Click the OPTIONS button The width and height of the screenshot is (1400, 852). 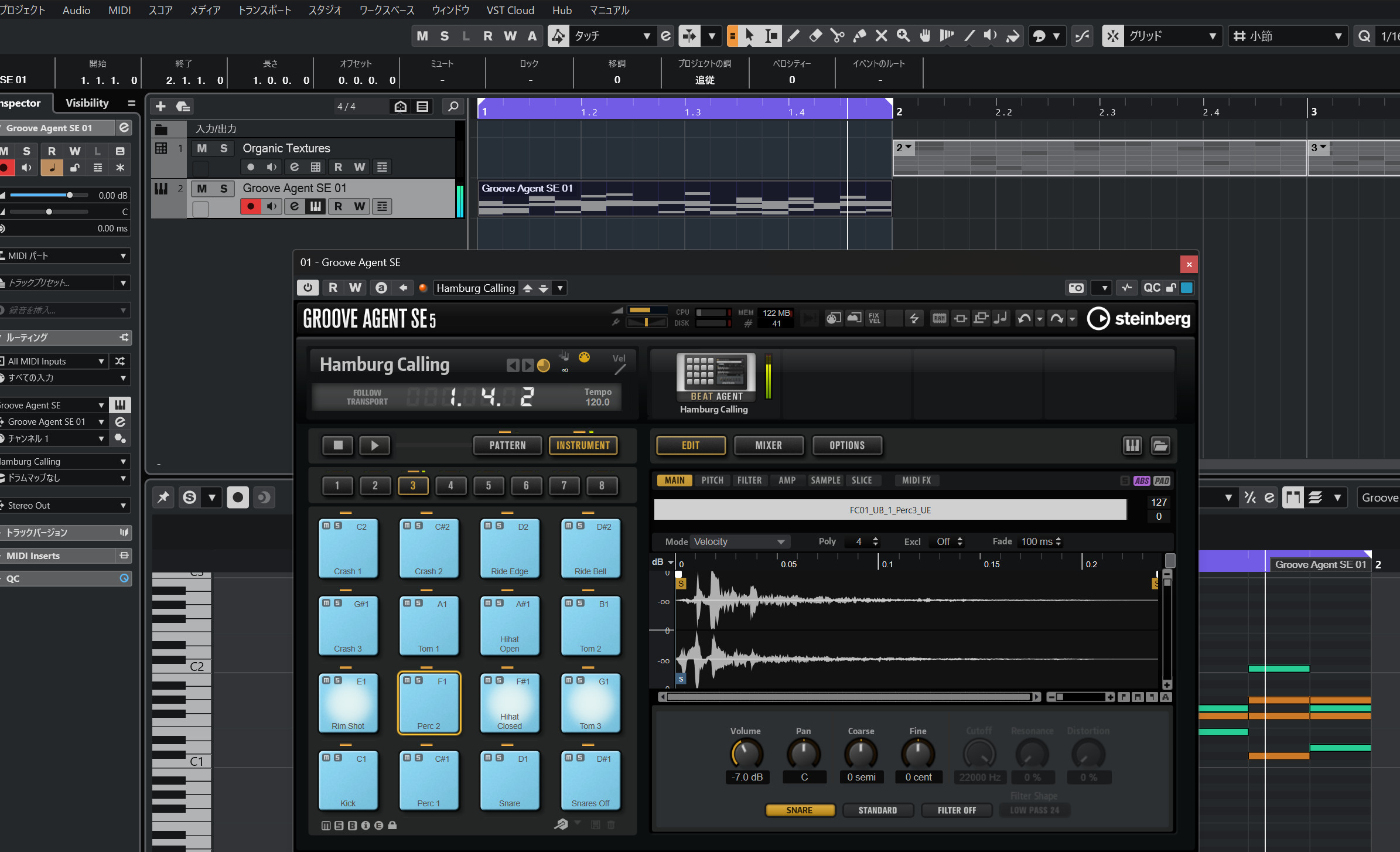(x=847, y=445)
